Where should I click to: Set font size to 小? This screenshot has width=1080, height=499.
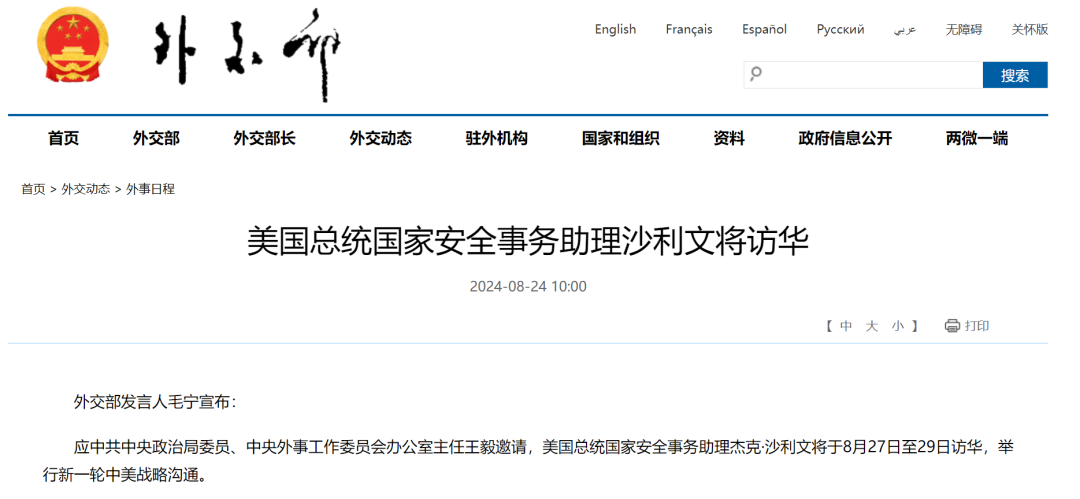(898, 326)
